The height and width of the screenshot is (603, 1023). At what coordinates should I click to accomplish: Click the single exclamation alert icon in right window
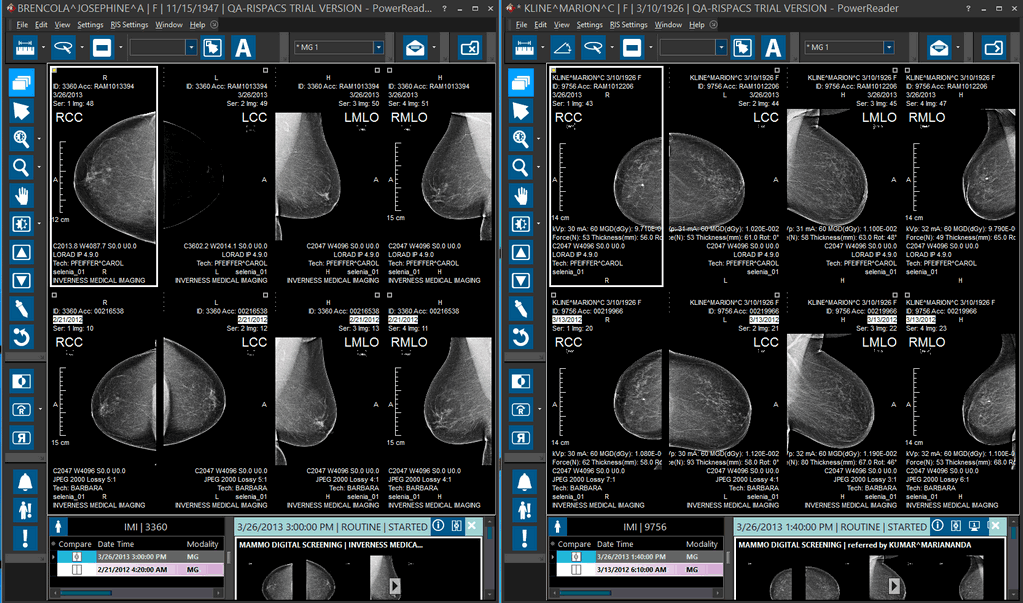[521, 538]
